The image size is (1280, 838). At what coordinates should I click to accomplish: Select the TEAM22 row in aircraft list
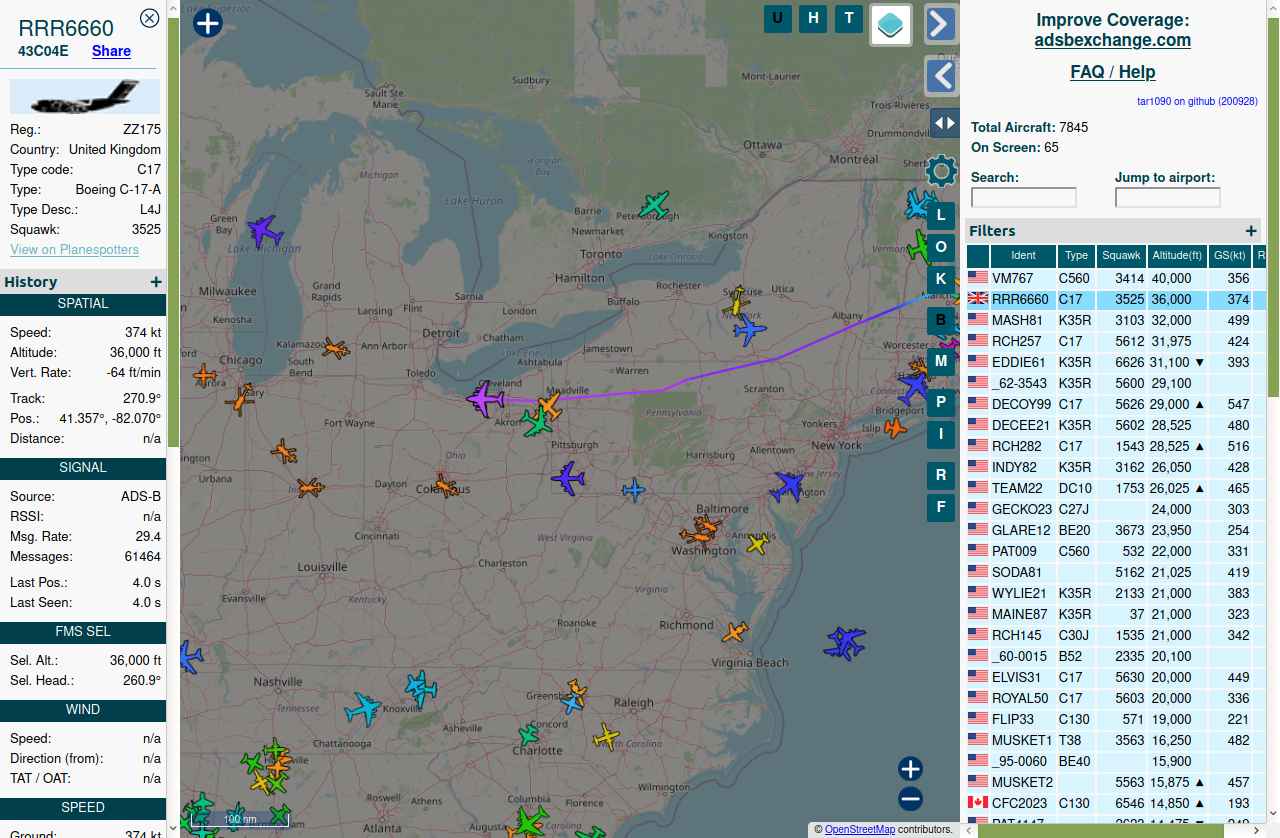[1115, 488]
